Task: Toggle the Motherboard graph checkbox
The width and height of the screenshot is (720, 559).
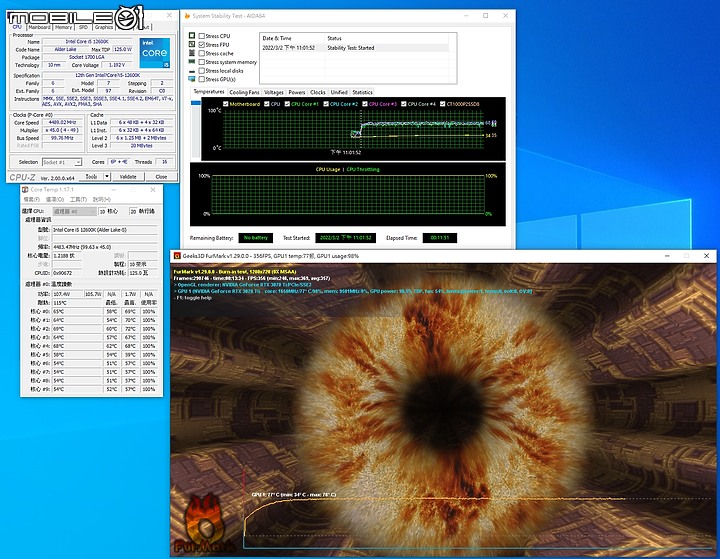Action: click(225, 104)
